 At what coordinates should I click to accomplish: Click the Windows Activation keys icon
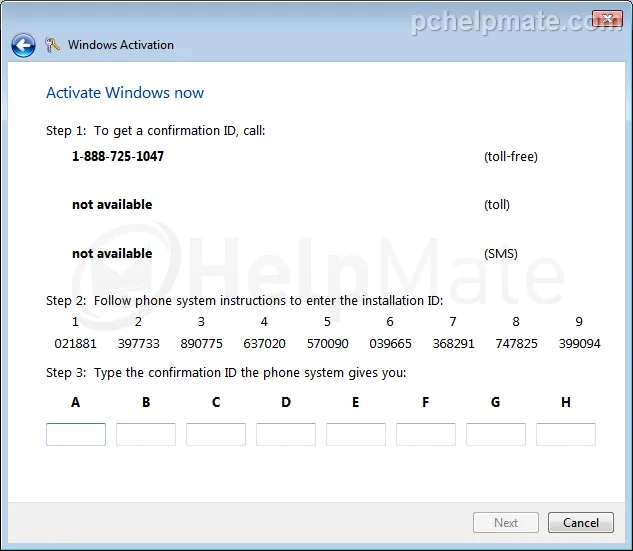(x=52, y=45)
